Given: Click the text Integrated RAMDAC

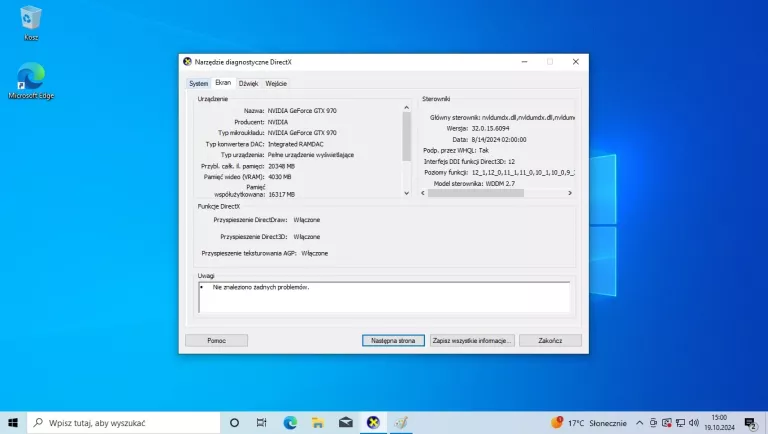Looking at the screenshot, I should [x=296, y=144].
